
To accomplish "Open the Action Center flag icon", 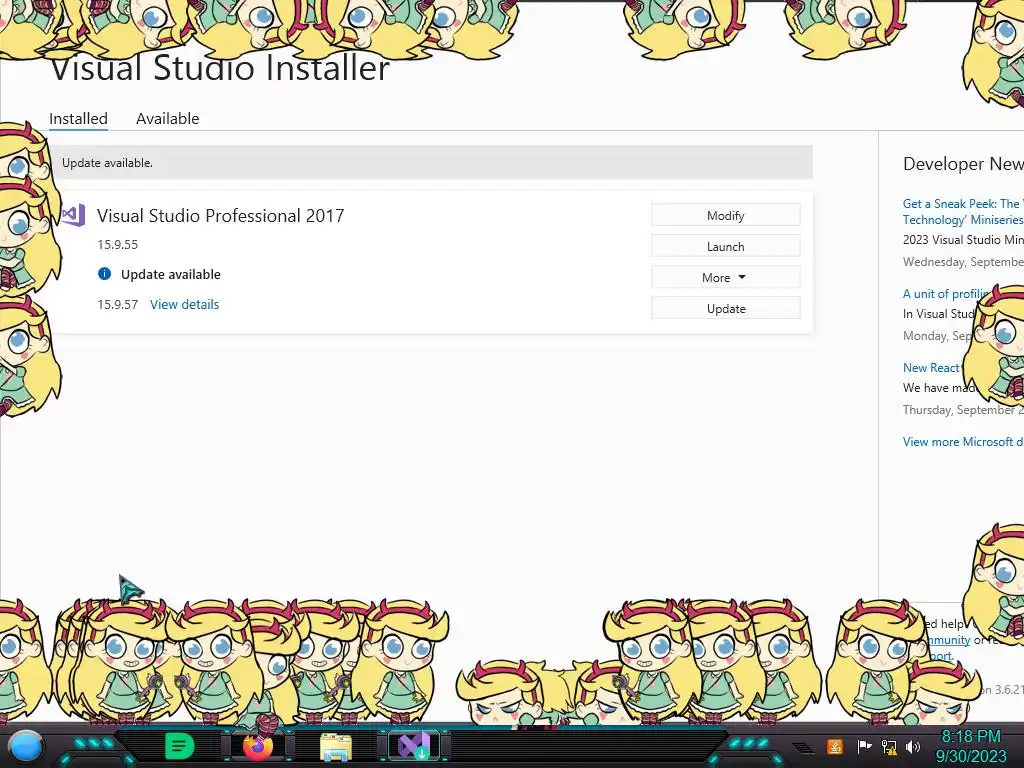I will (x=864, y=746).
